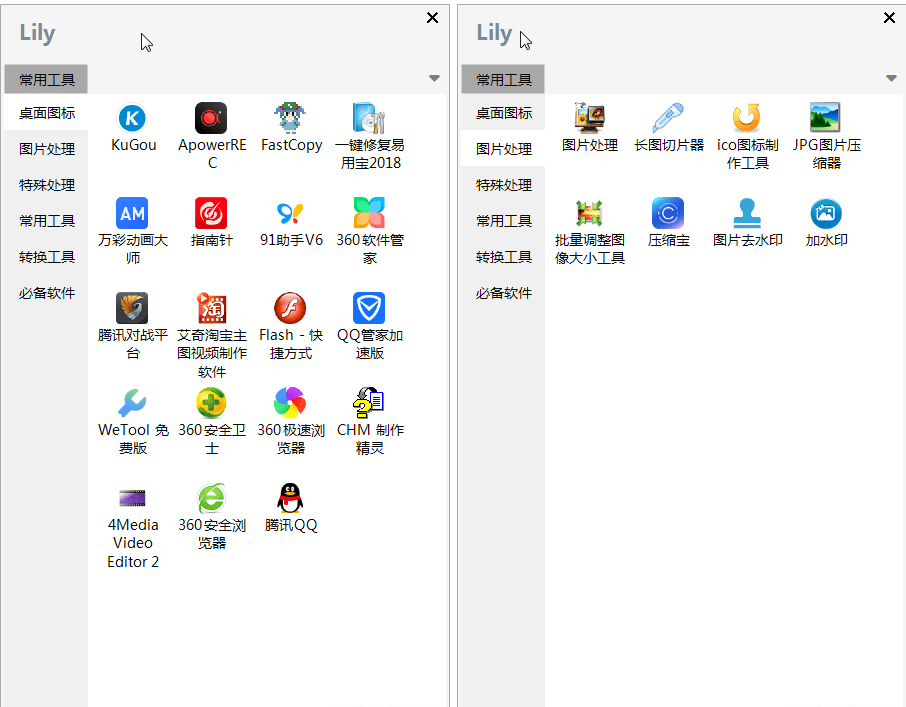Expand dropdown arrow in right window header
This screenshot has width=906, height=707.
click(892, 79)
